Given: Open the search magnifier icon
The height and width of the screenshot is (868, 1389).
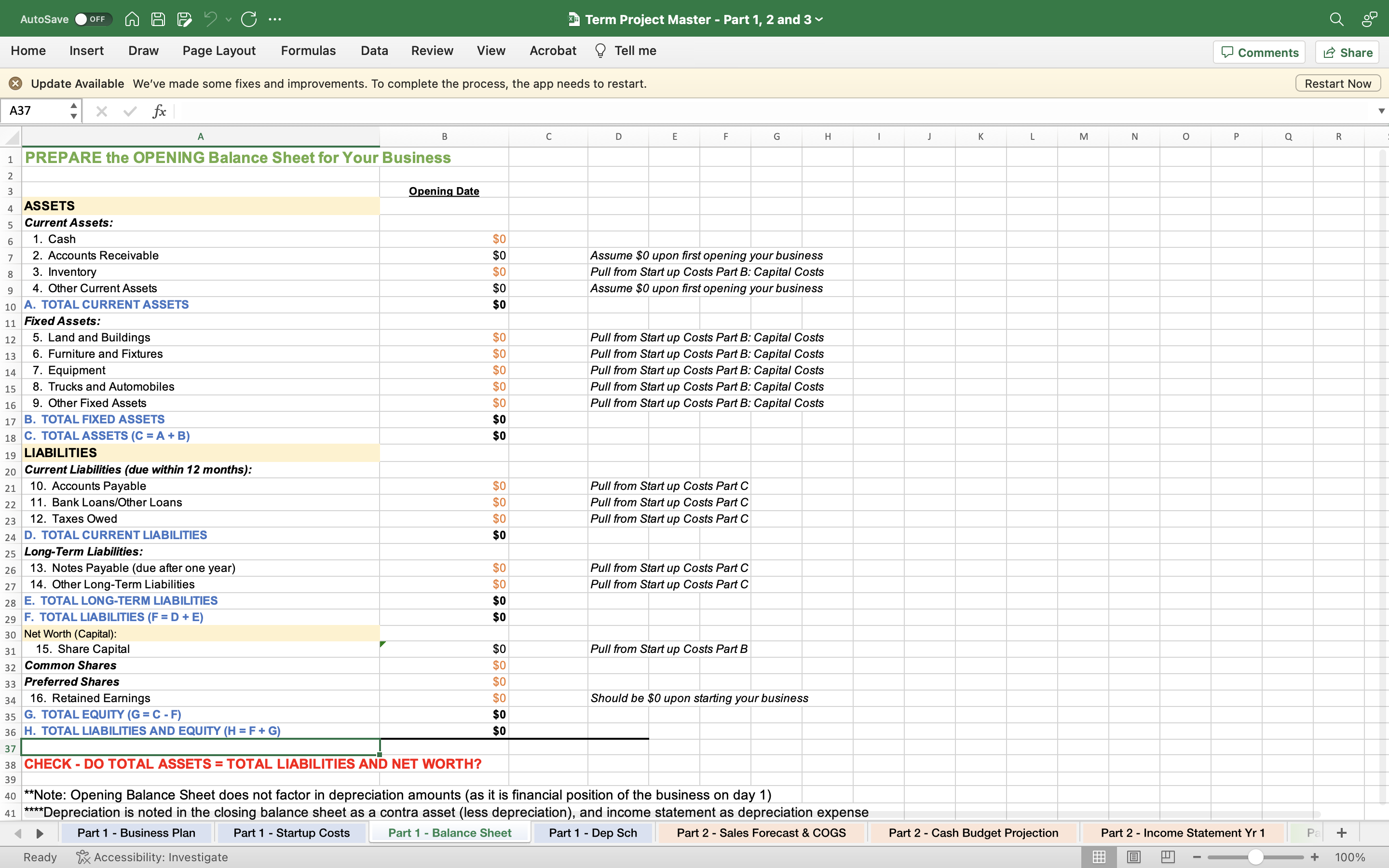Looking at the screenshot, I should [x=1336, y=19].
